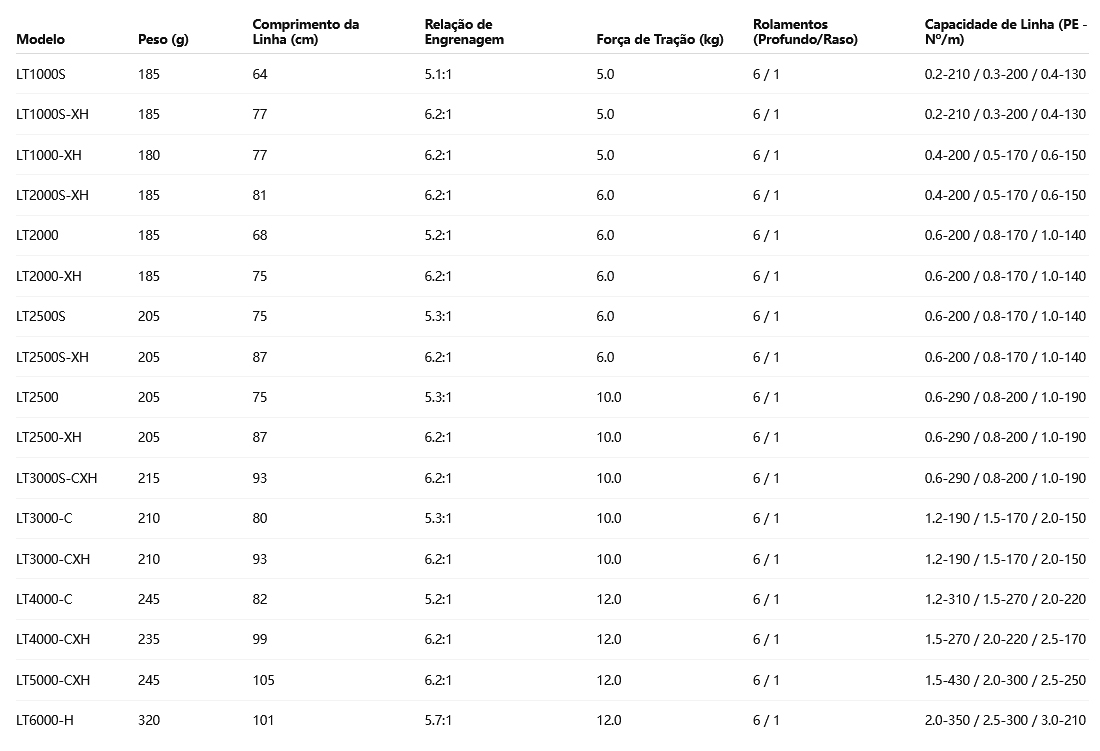Click the LT1000-XH model name
The height and width of the screenshot is (751, 1100).
point(49,155)
